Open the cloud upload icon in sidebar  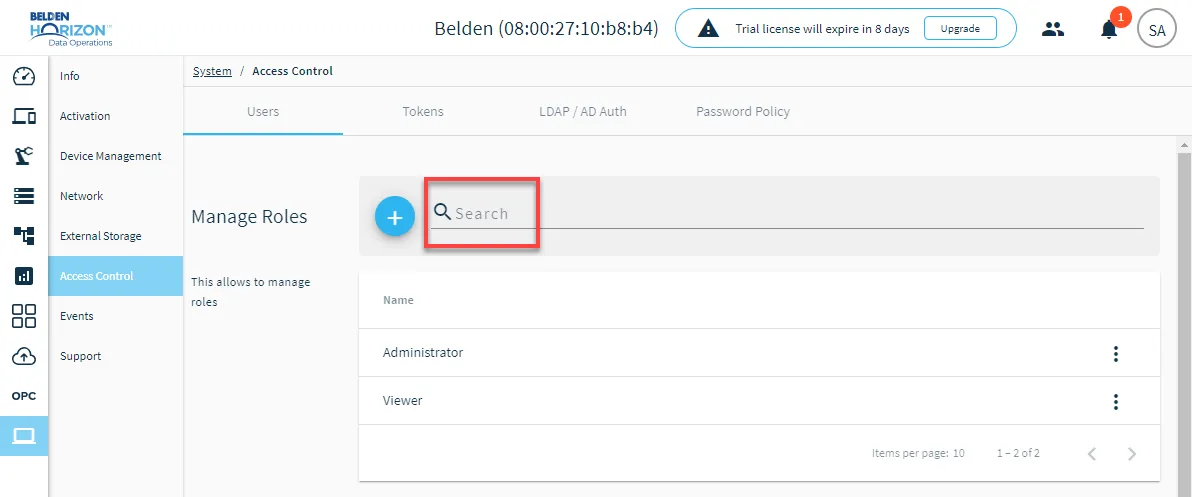[x=24, y=356]
